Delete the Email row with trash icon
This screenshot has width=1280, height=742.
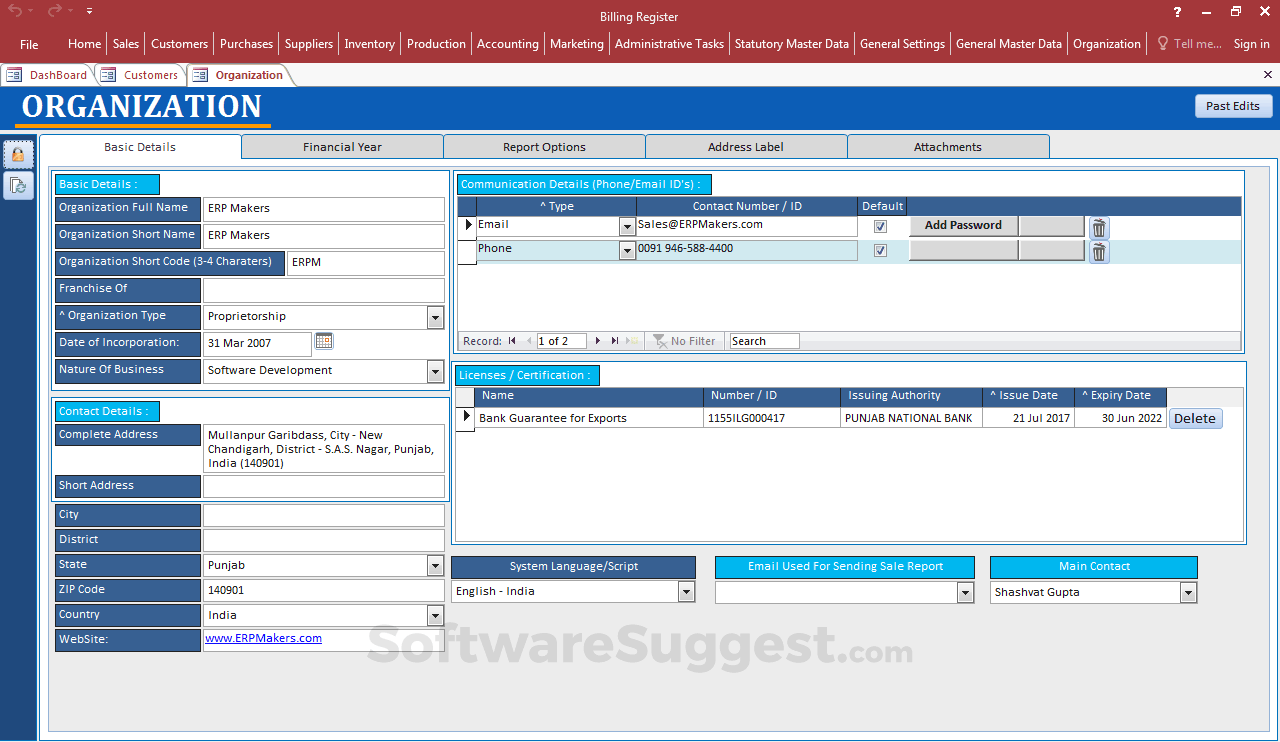click(x=1099, y=228)
